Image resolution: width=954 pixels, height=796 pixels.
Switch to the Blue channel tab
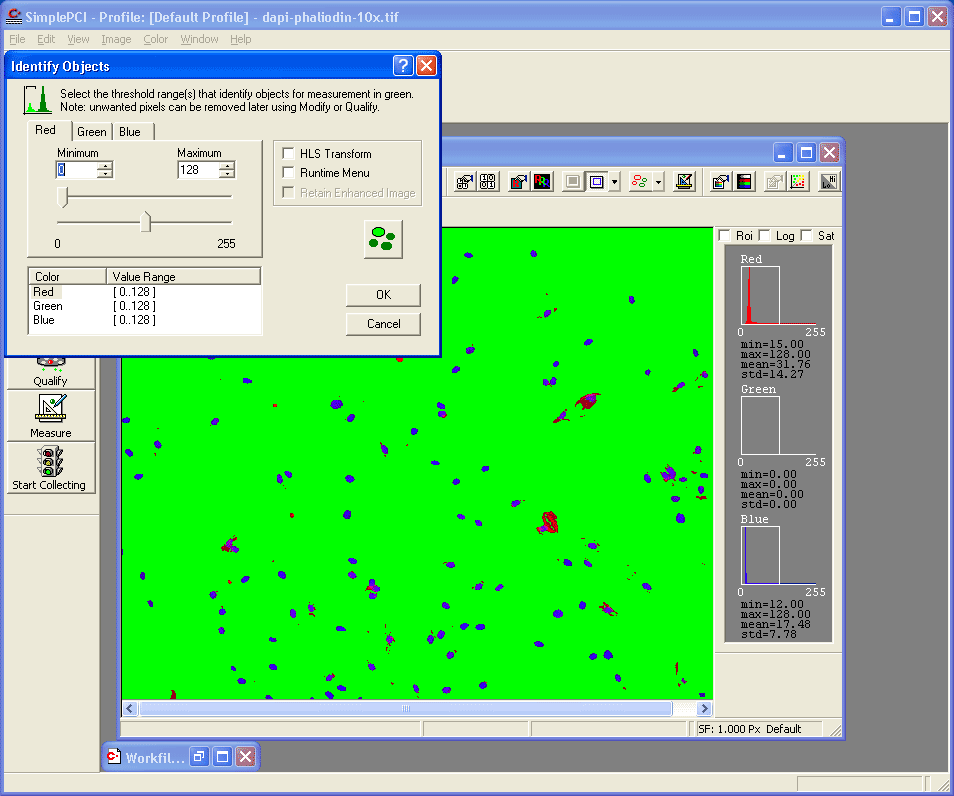click(x=130, y=132)
